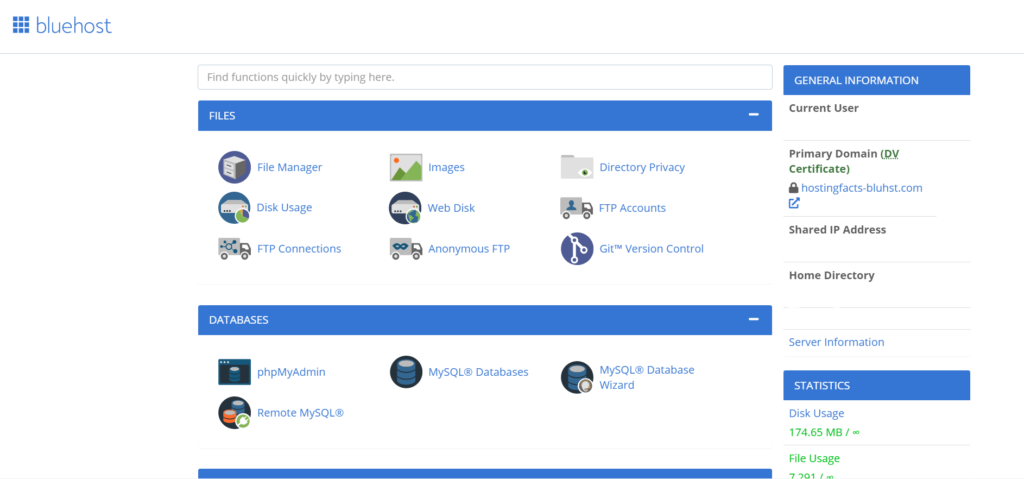Click the external link icon under primary domain
The height and width of the screenshot is (479, 1024).
(794, 203)
